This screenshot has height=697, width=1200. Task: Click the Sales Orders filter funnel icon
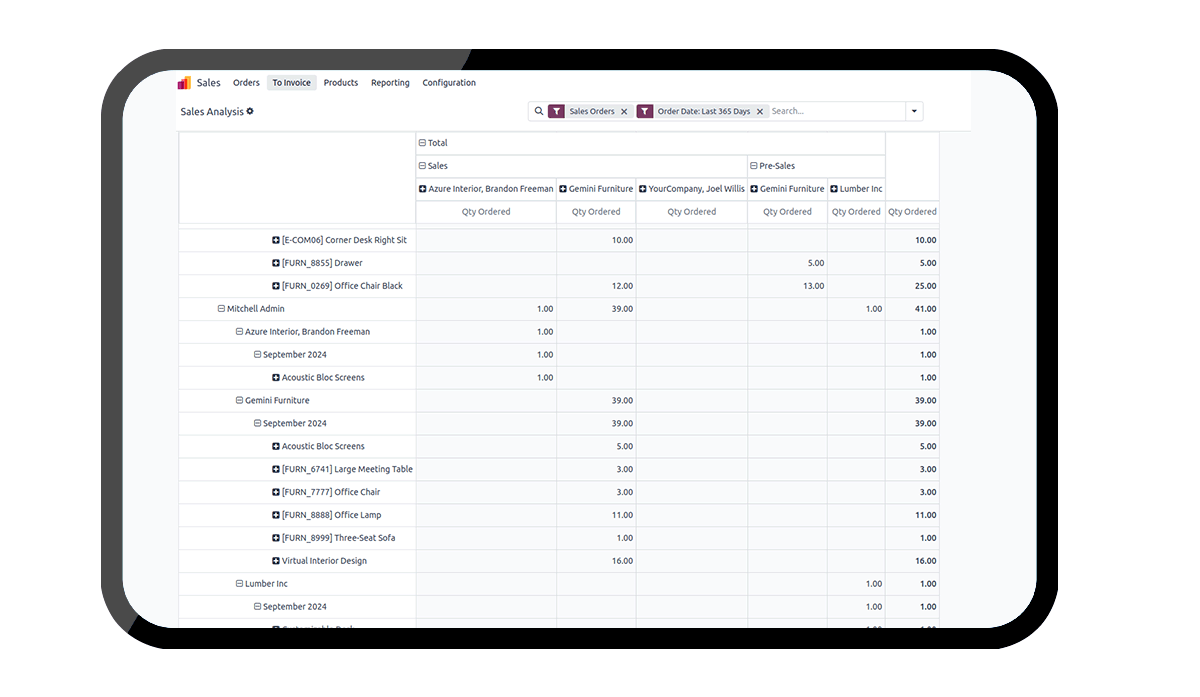[557, 112]
